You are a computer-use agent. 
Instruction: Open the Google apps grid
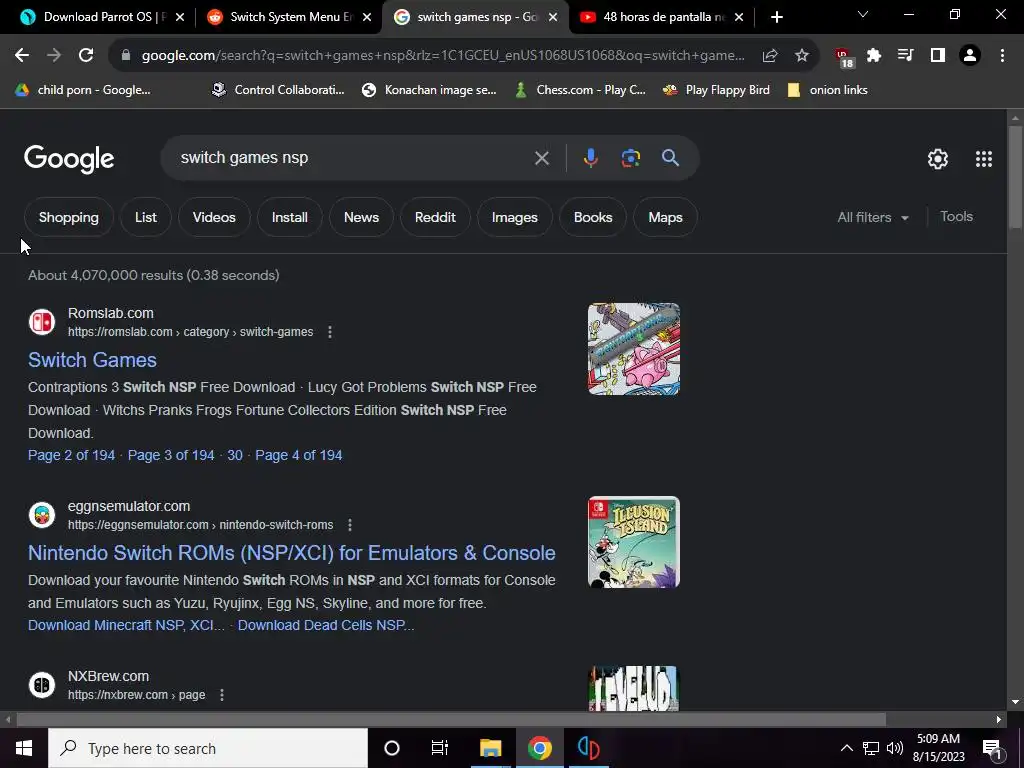pyautogui.click(x=984, y=159)
